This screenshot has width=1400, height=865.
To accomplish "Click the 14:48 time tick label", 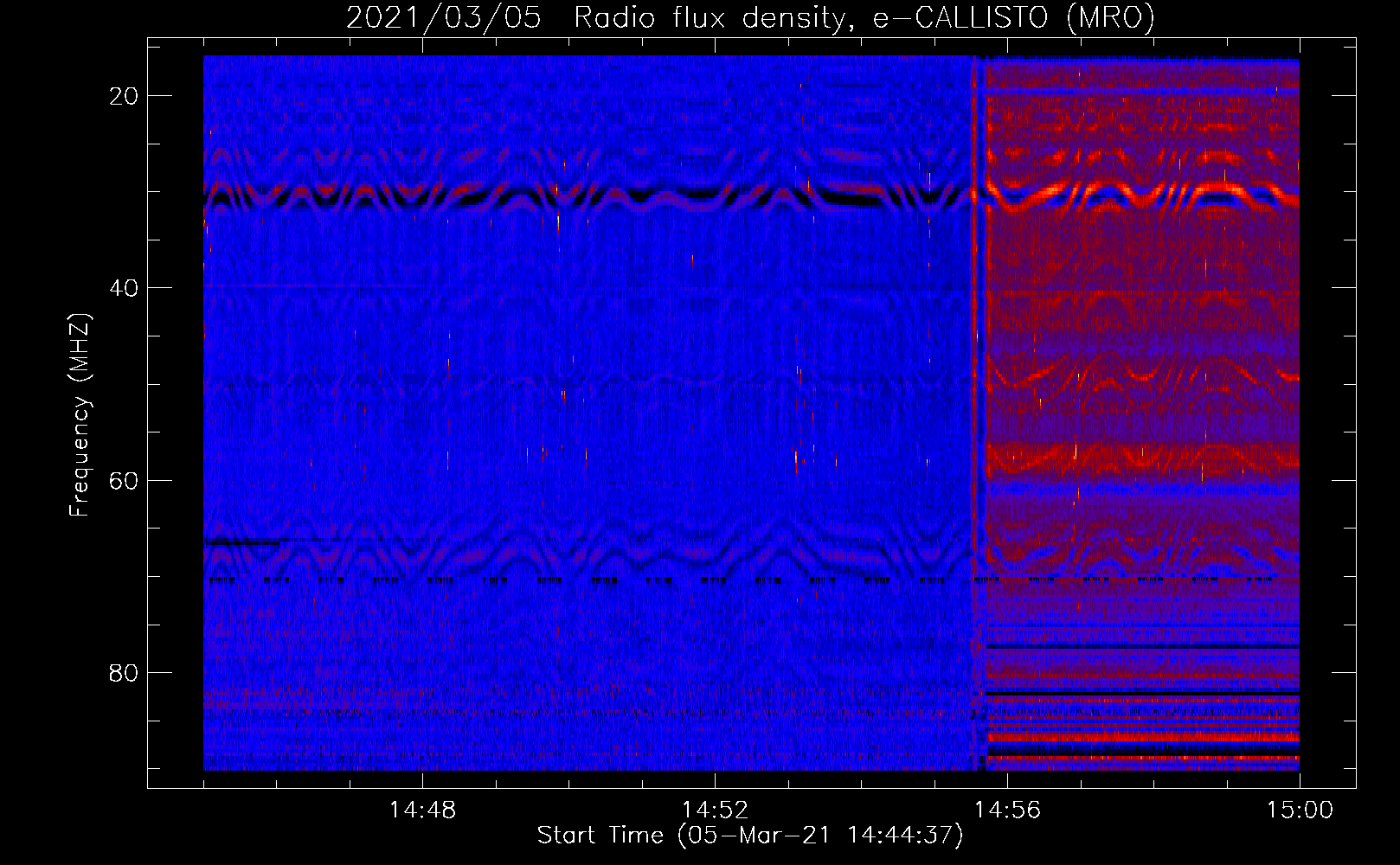I will (x=422, y=811).
